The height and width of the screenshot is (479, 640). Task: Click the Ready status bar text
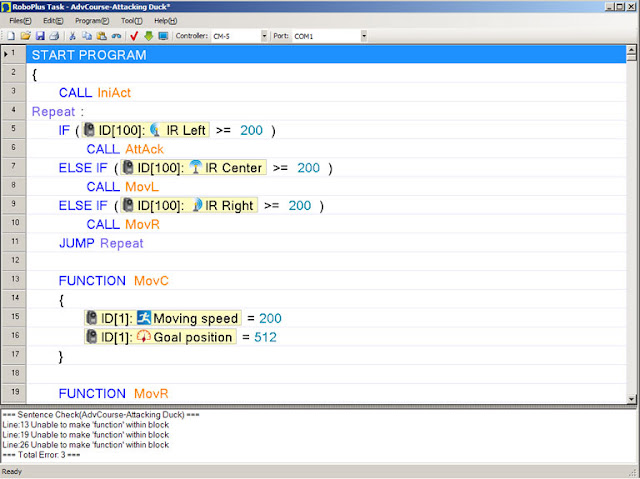tap(12, 472)
